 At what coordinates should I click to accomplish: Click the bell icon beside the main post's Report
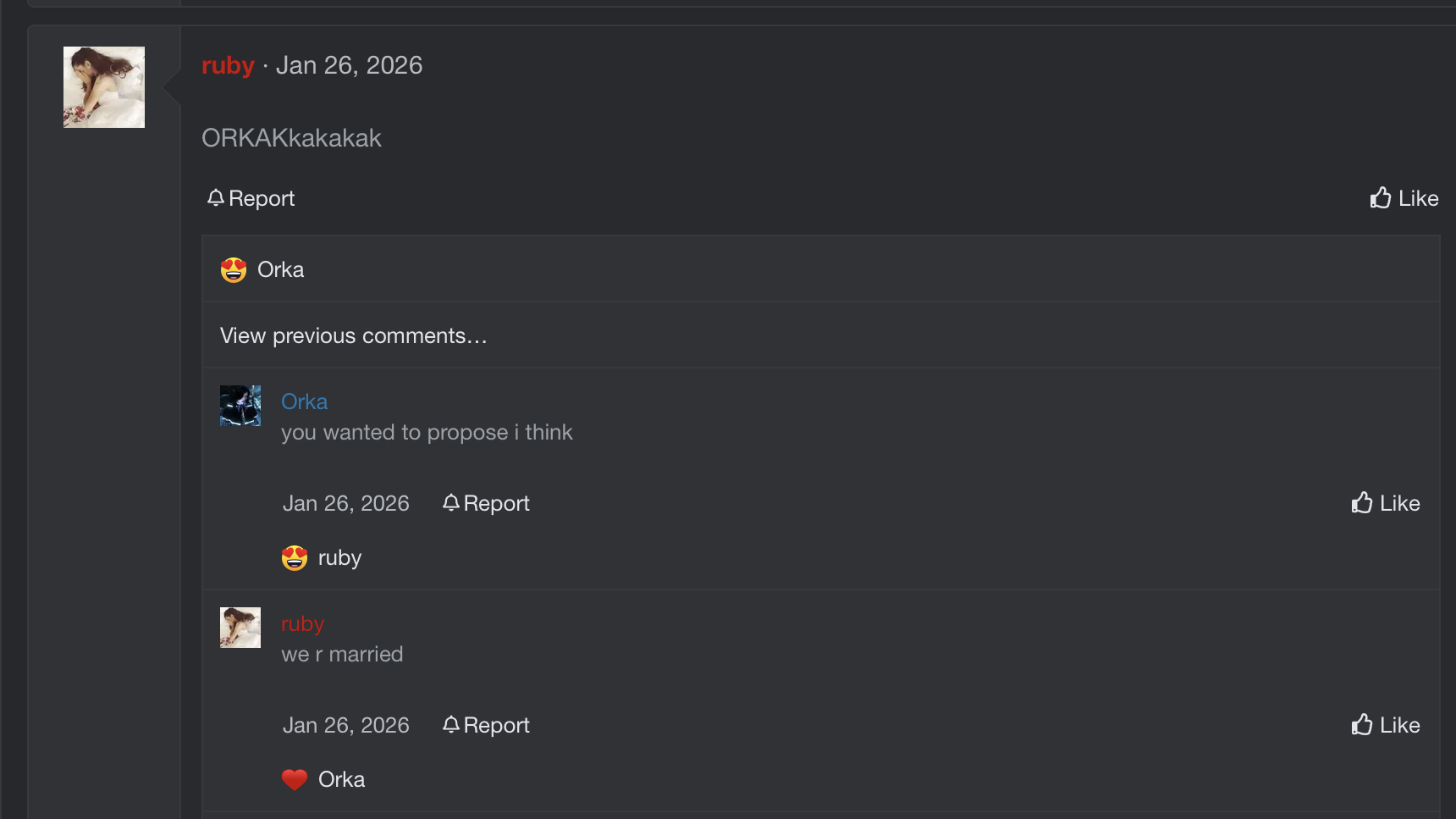tap(216, 198)
